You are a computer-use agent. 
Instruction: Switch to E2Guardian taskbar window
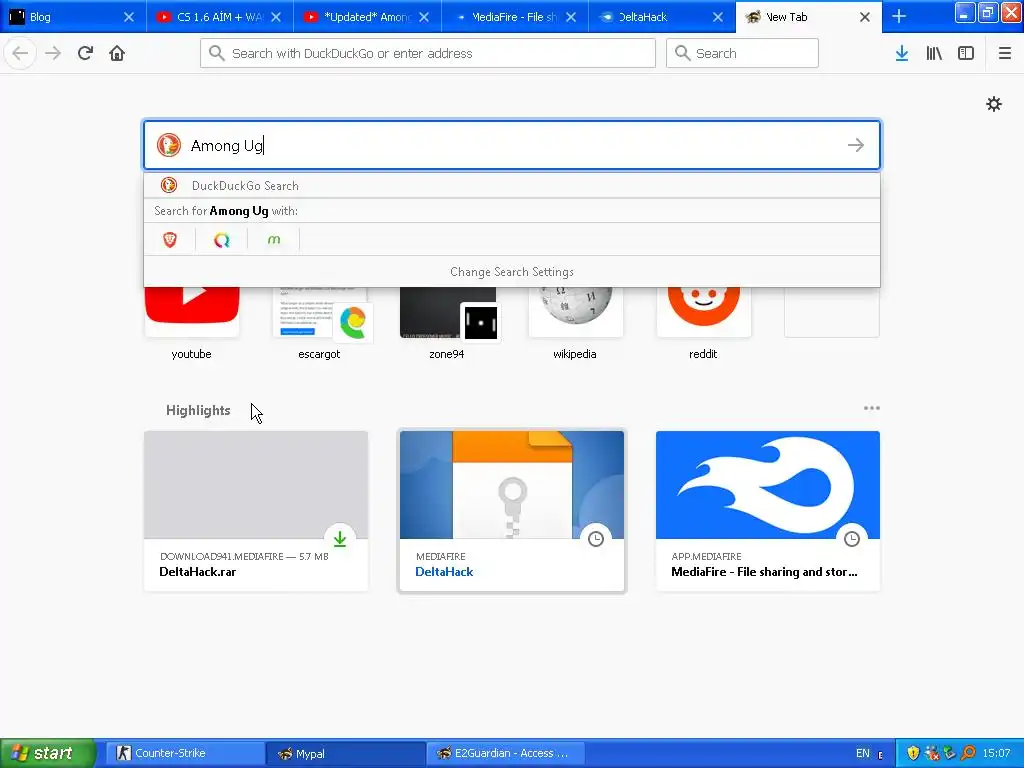point(505,753)
